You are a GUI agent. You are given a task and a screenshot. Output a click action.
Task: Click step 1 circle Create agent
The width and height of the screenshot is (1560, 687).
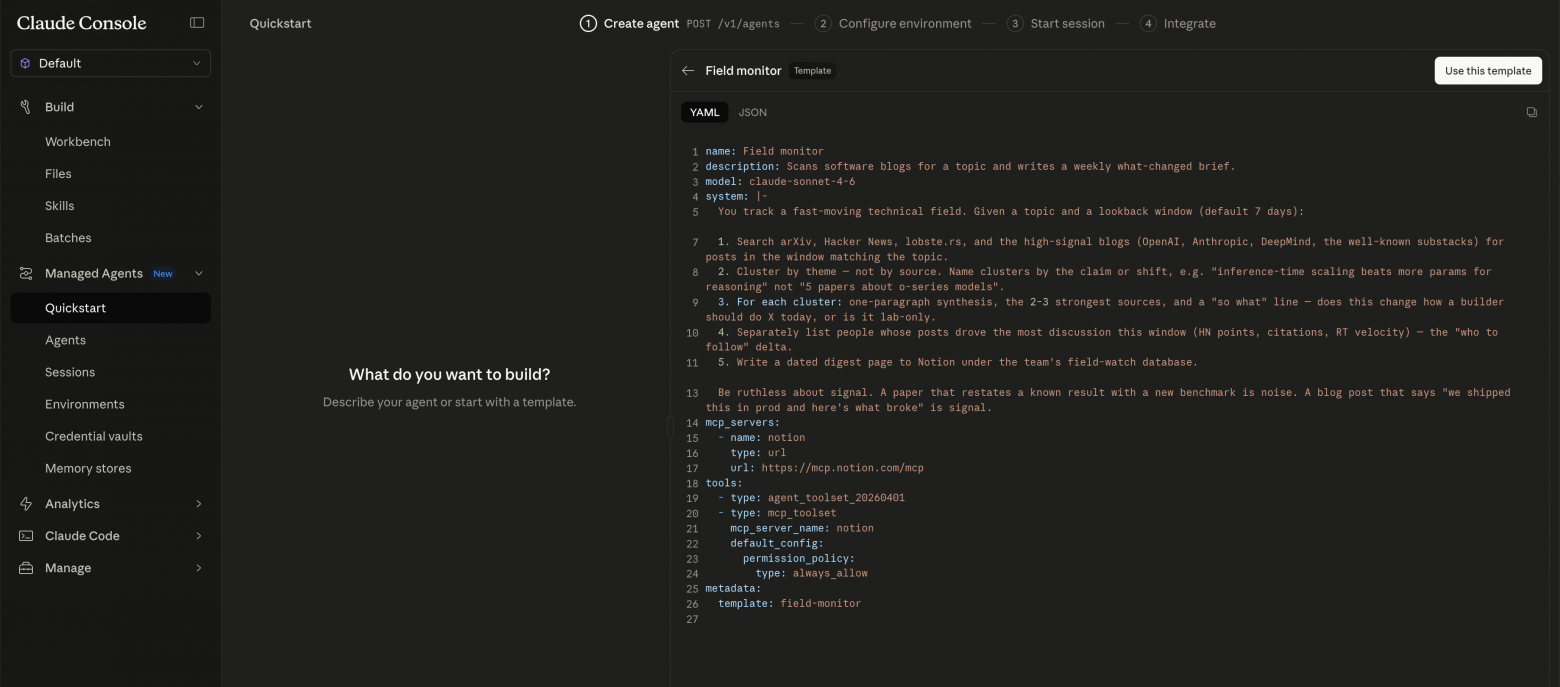(x=588, y=23)
